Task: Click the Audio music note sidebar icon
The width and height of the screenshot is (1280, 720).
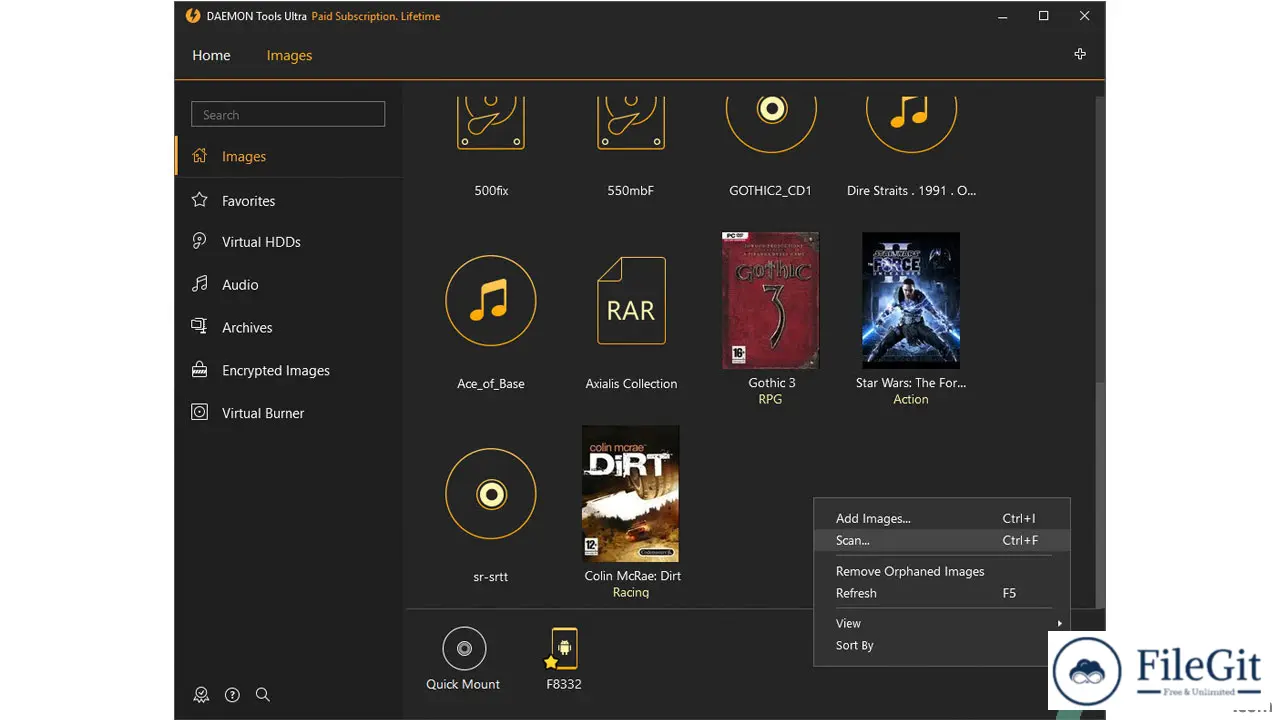Action: [200, 284]
